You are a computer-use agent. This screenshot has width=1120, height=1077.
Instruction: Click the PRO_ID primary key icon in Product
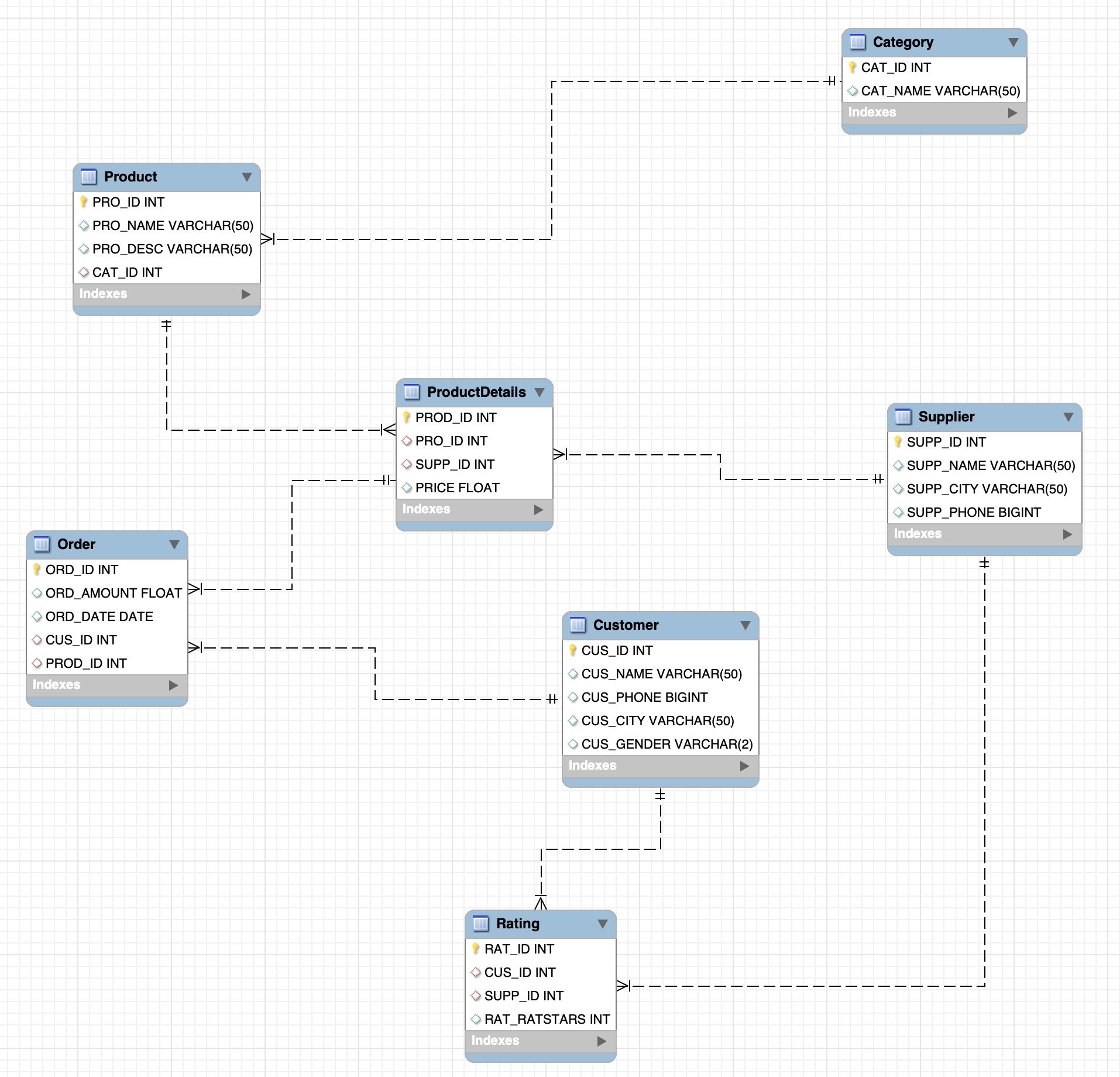pyautogui.click(x=84, y=202)
